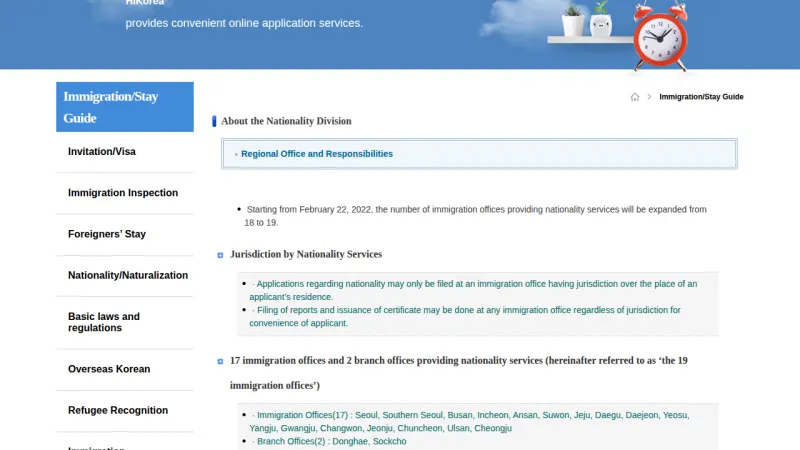This screenshot has height=450, width=800.
Task: Open Overseas Korean in the sidebar
Action: tap(109, 369)
